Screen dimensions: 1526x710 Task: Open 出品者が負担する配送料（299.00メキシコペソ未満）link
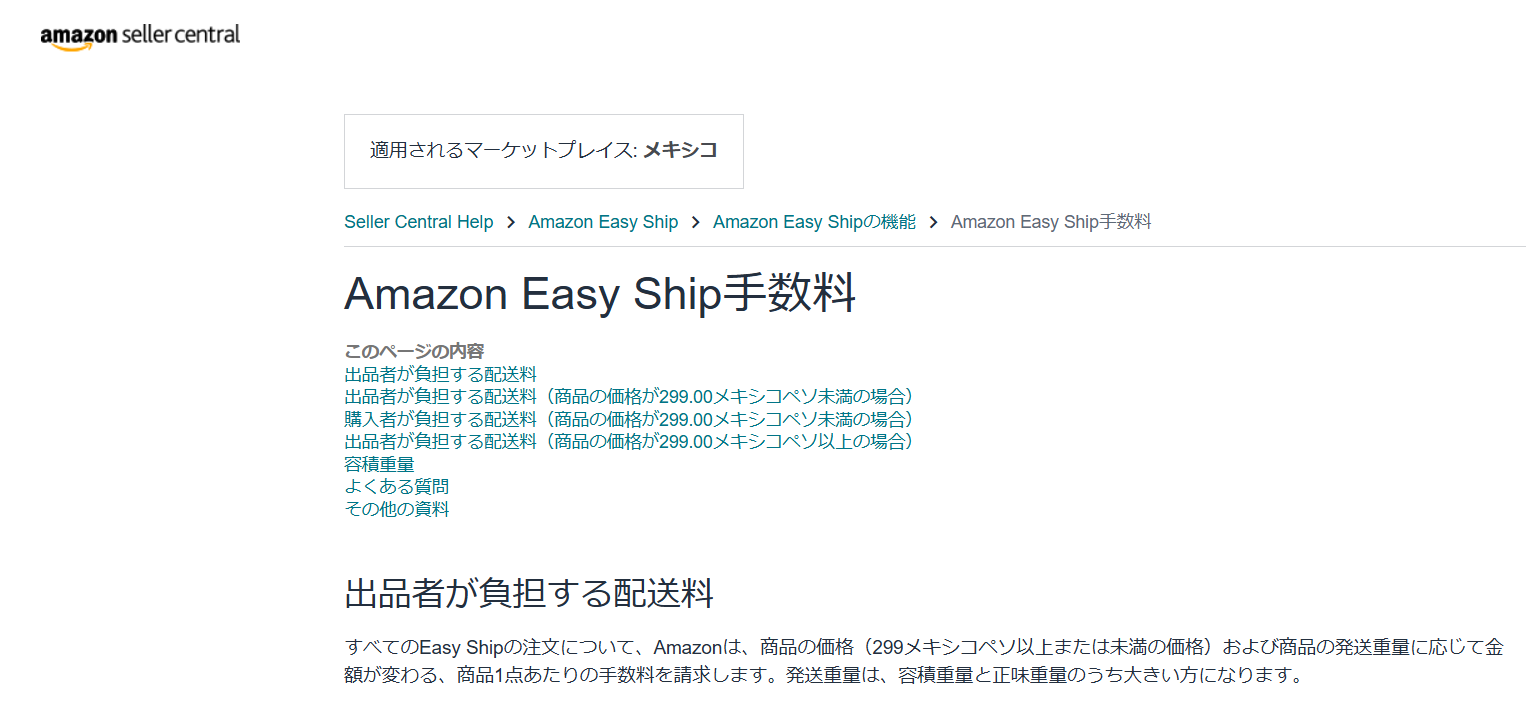pos(628,396)
